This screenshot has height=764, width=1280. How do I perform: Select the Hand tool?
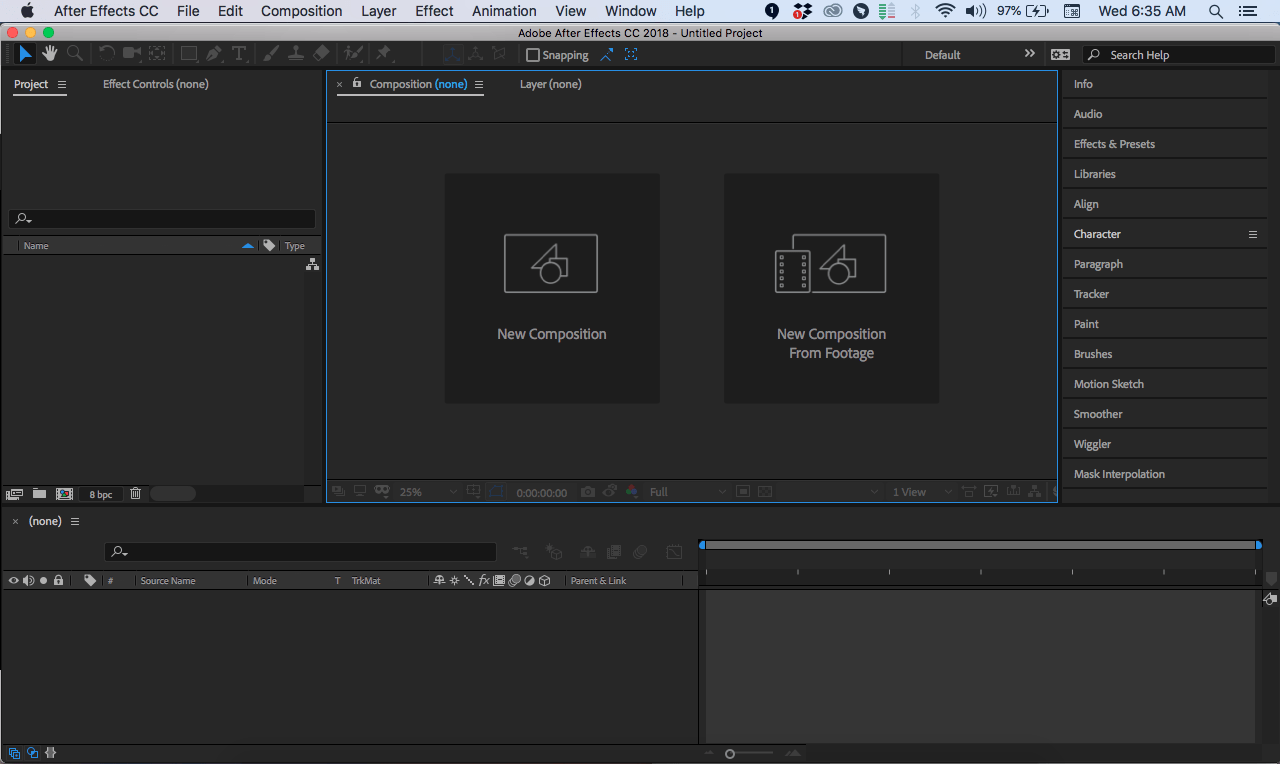[x=49, y=54]
